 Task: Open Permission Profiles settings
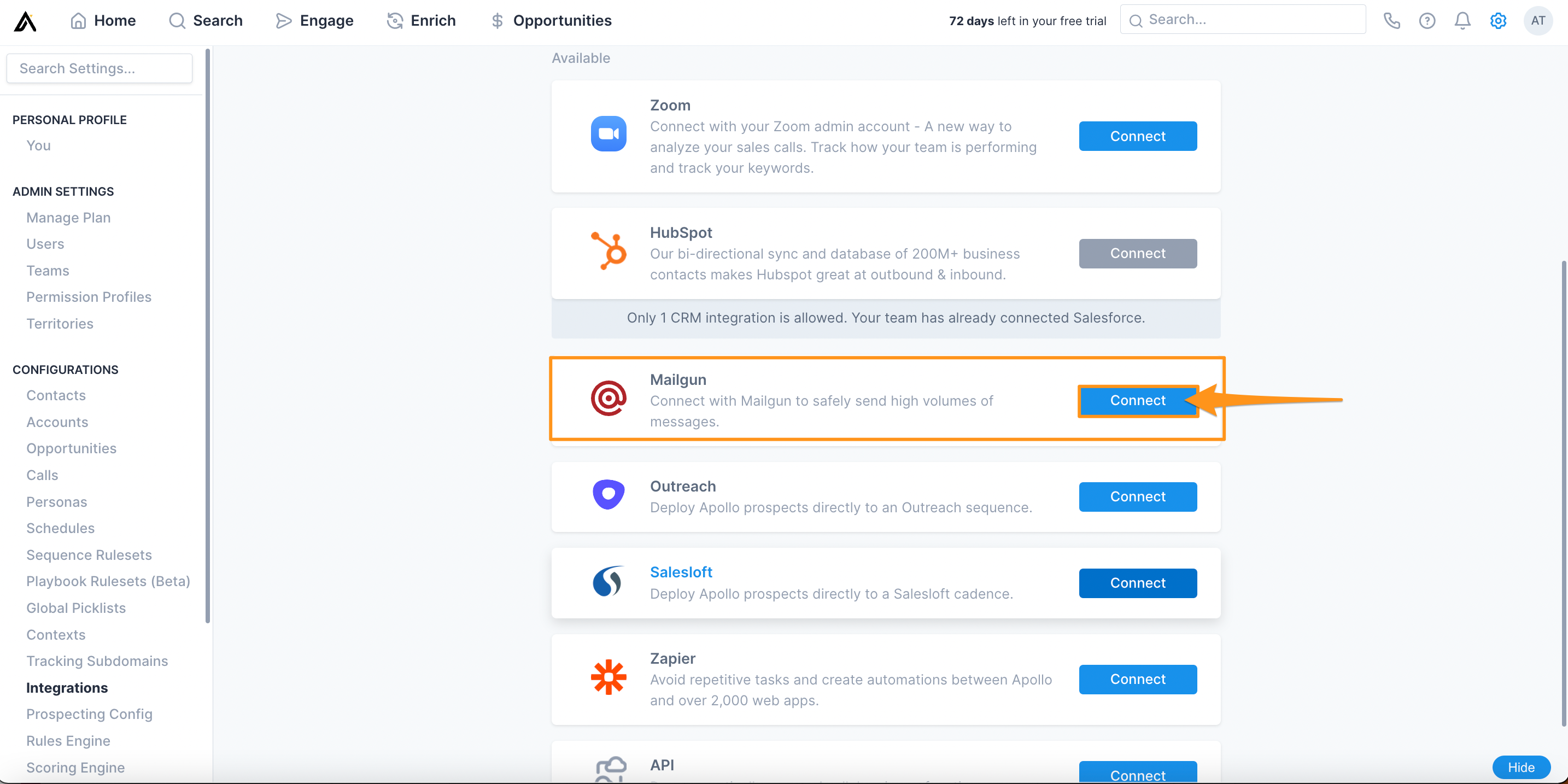pos(89,297)
